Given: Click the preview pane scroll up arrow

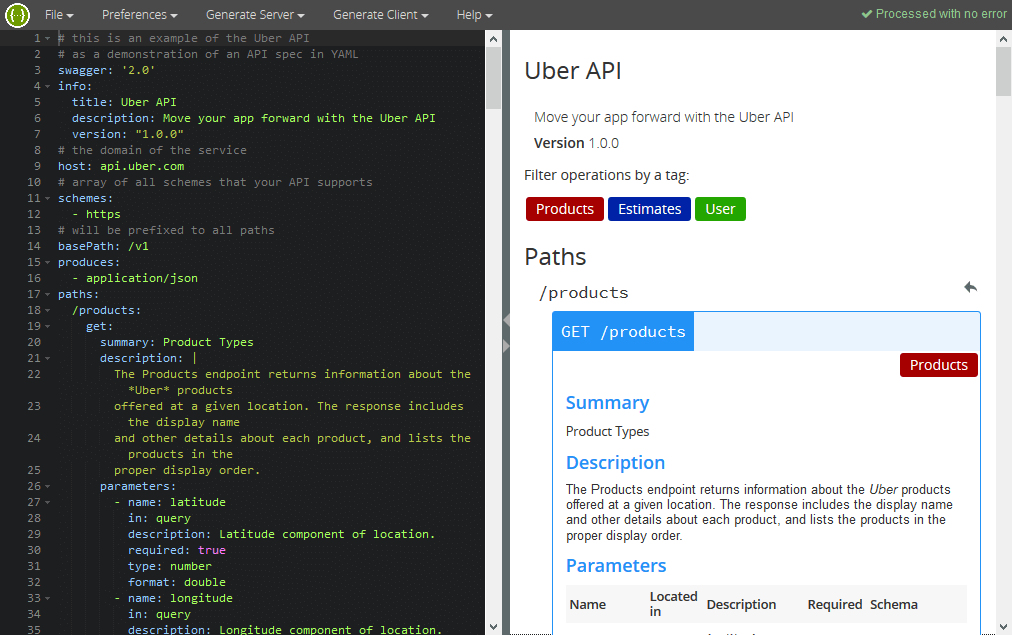Looking at the screenshot, I should tap(1004, 39).
